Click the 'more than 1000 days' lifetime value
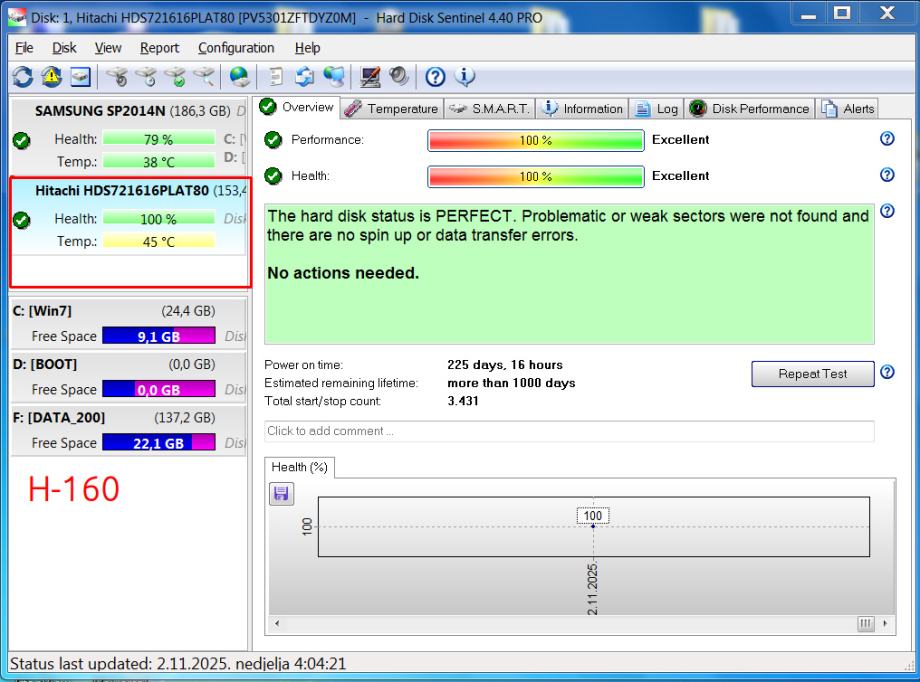The height and width of the screenshot is (682, 920). 511,383
